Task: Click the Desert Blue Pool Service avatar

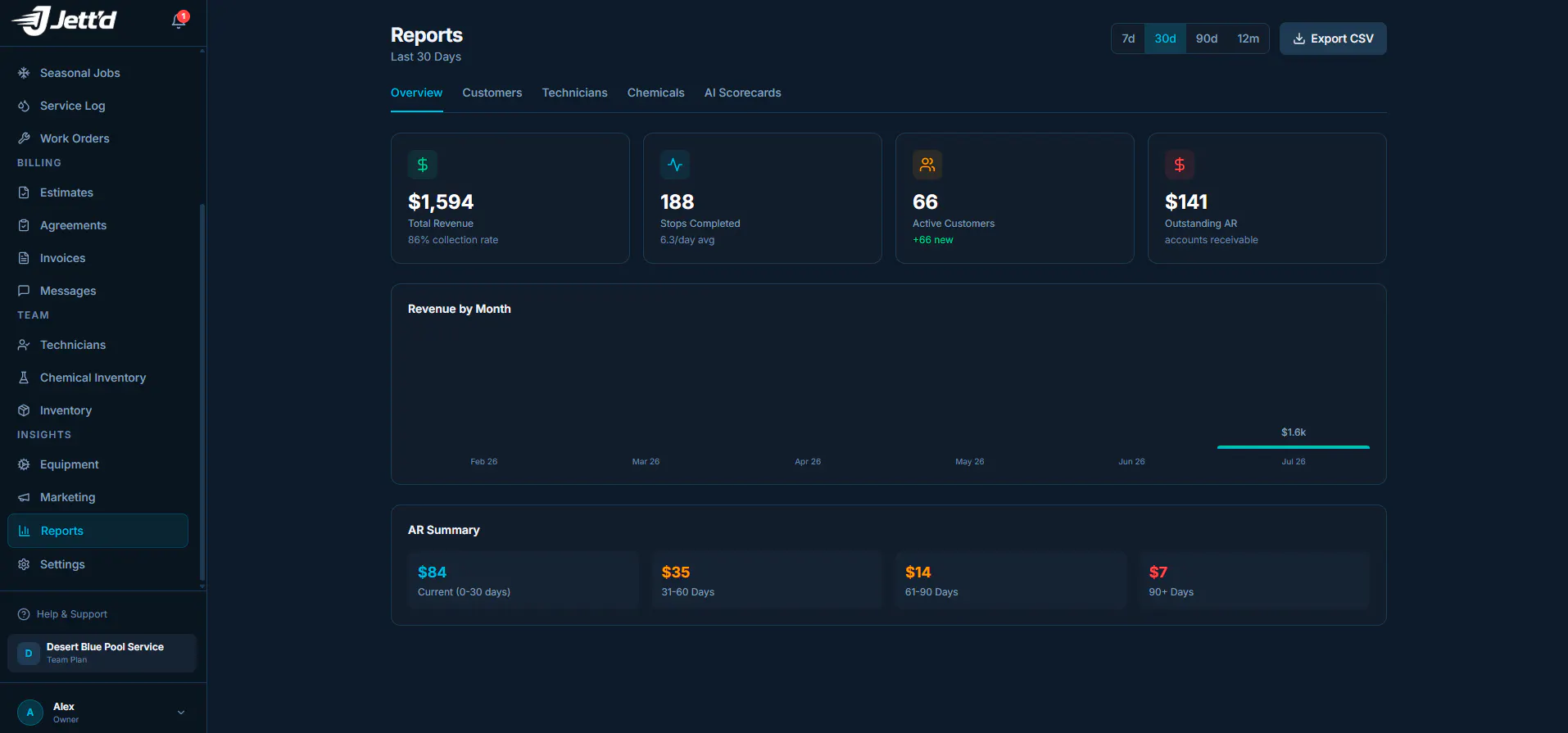Action: click(29, 653)
